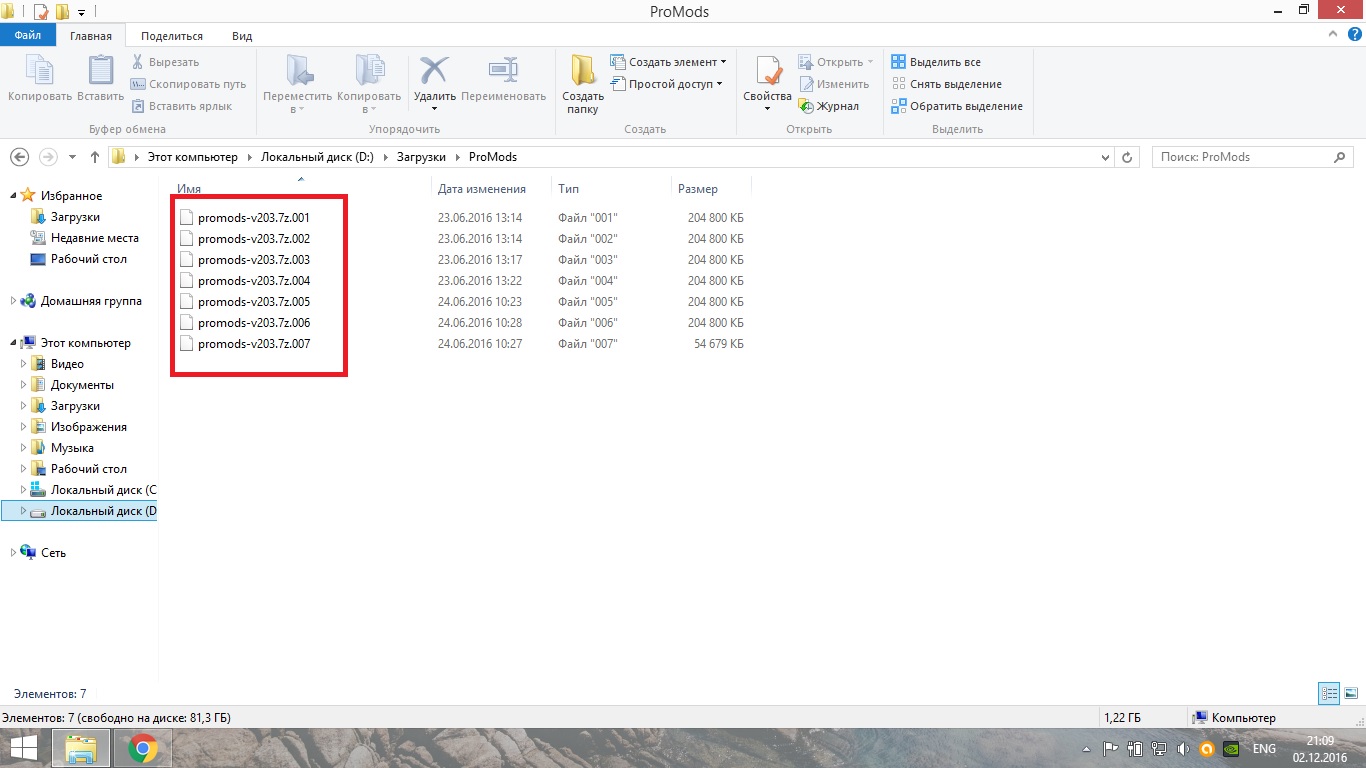
Task: Select Недавние места in Favorites
Action: 95,238
